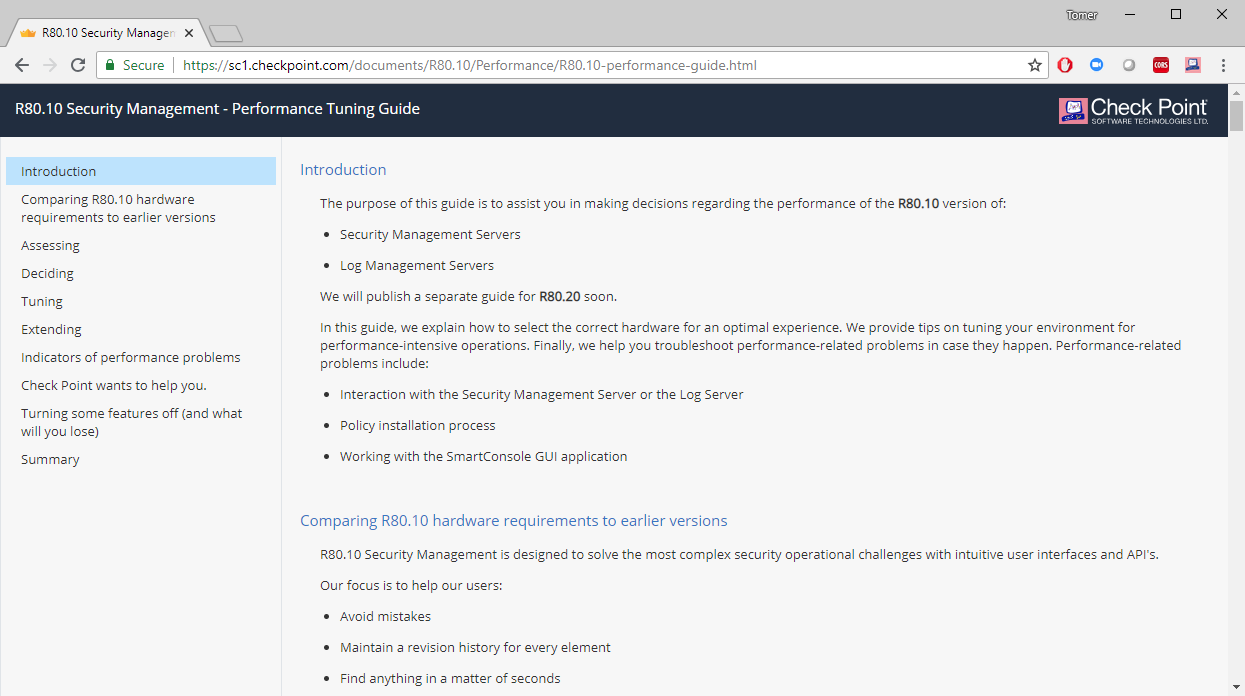This screenshot has width=1245, height=696.
Task: Open the red Opera-style extension icon
Action: [1066, 65]
